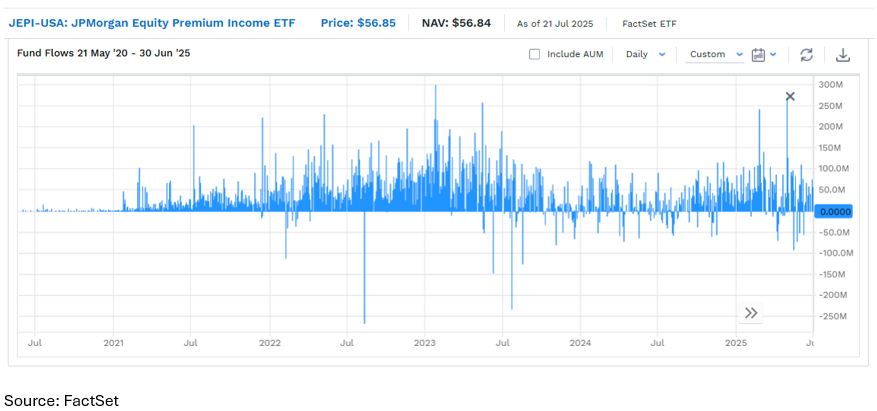The height and width of the screenshot is (411, 877).
Task: Click the -250M axis label
Action: point(832,316)
